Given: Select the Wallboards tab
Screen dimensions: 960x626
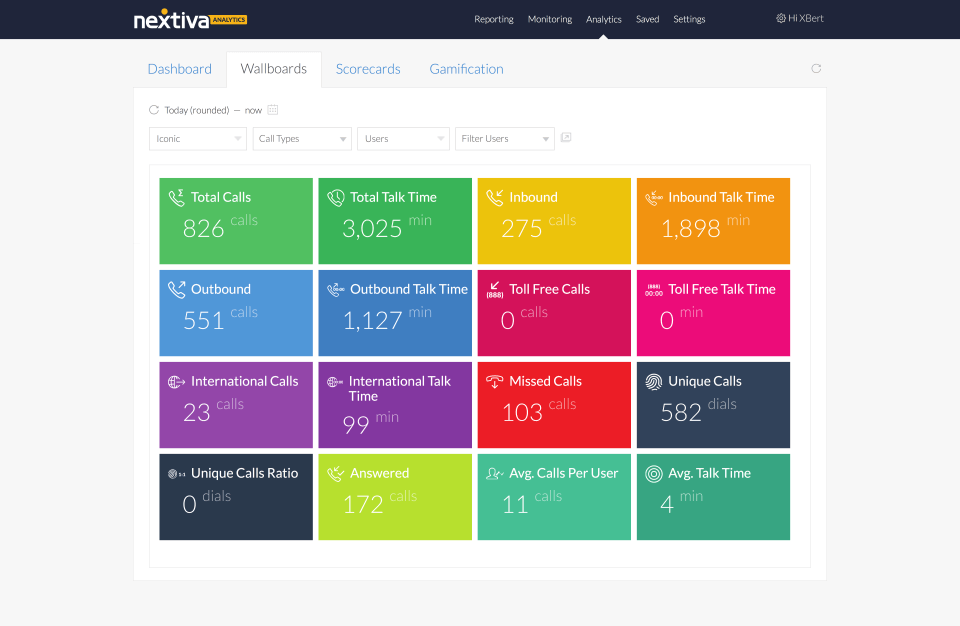Looking at the screenshot, I should point(274,69).
